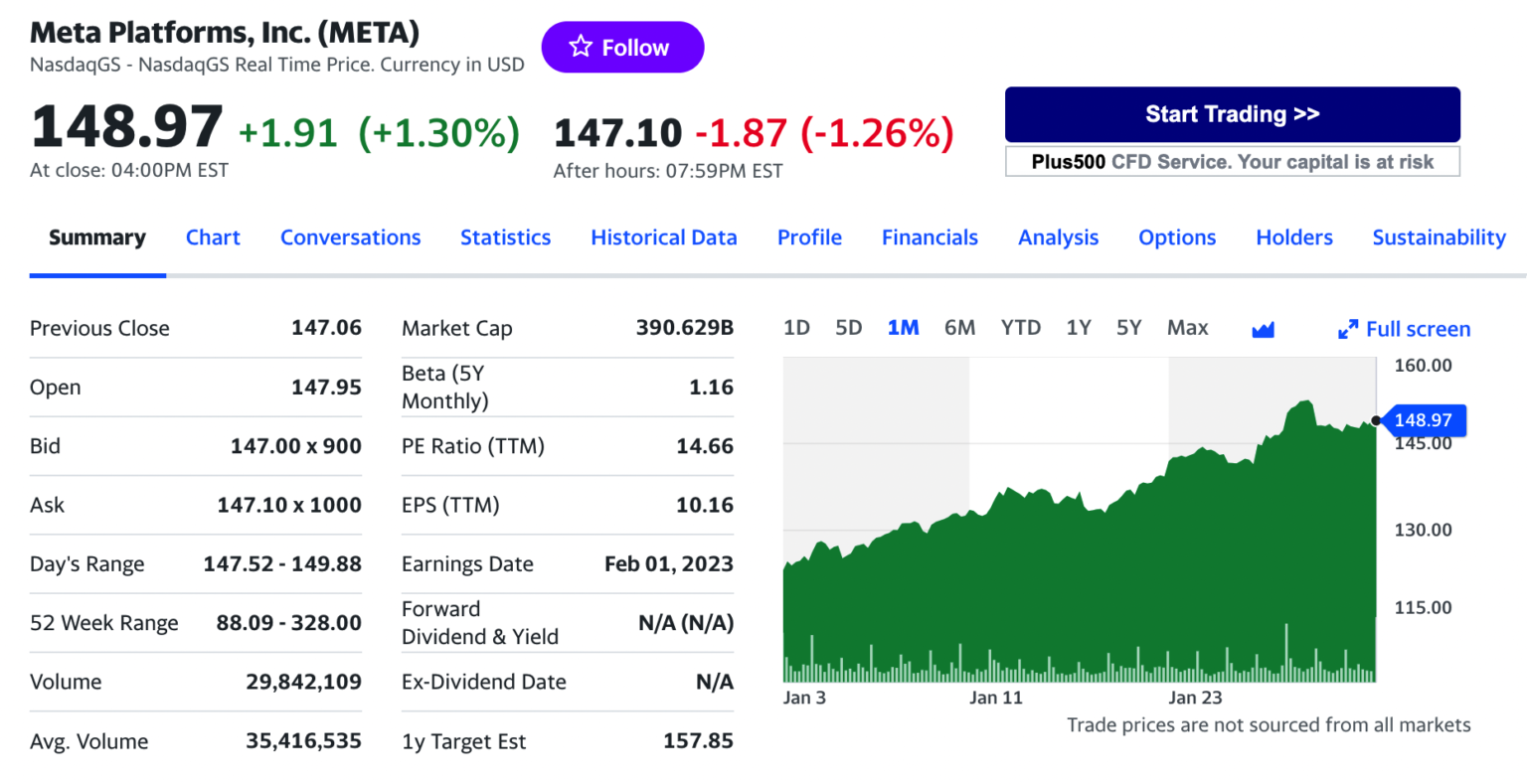Click the Ask value 147.10 x 1000
The height and width of the screenshot is (784, 1527).
point(289,505)
